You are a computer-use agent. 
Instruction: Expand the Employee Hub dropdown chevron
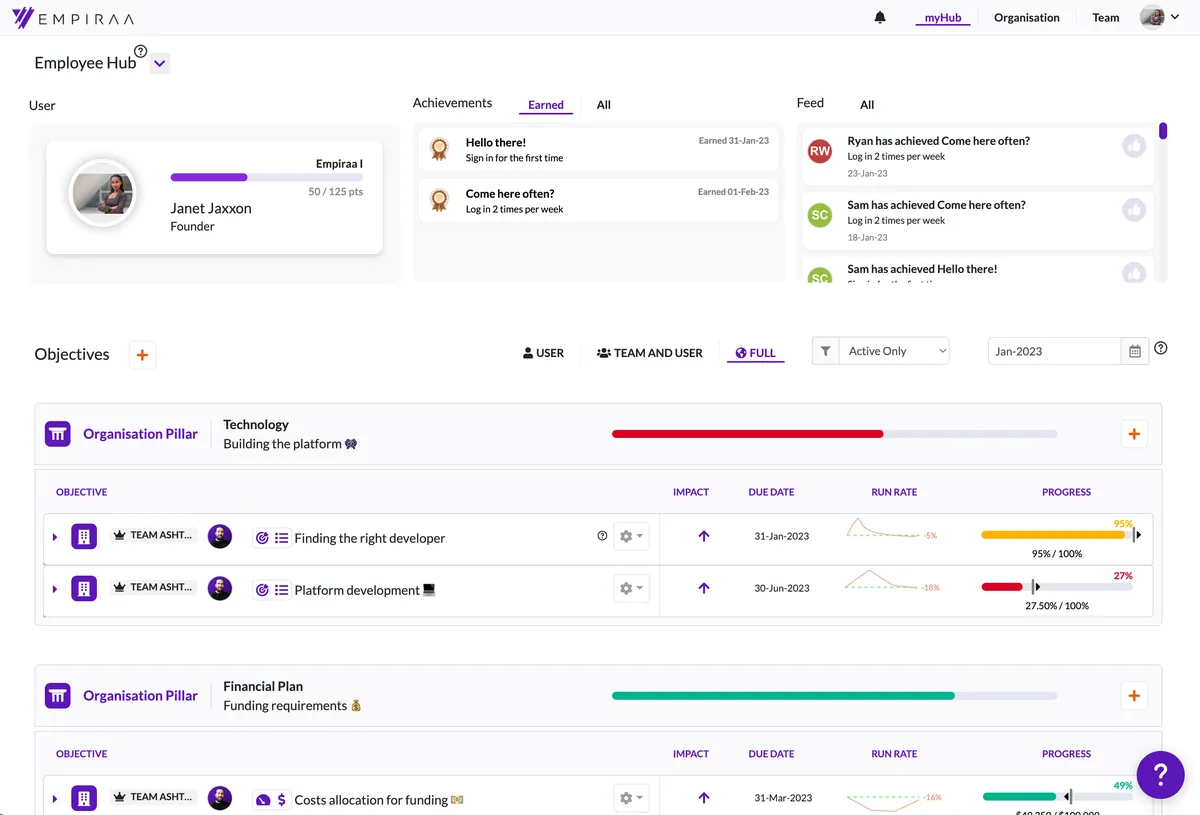(160, 64)
